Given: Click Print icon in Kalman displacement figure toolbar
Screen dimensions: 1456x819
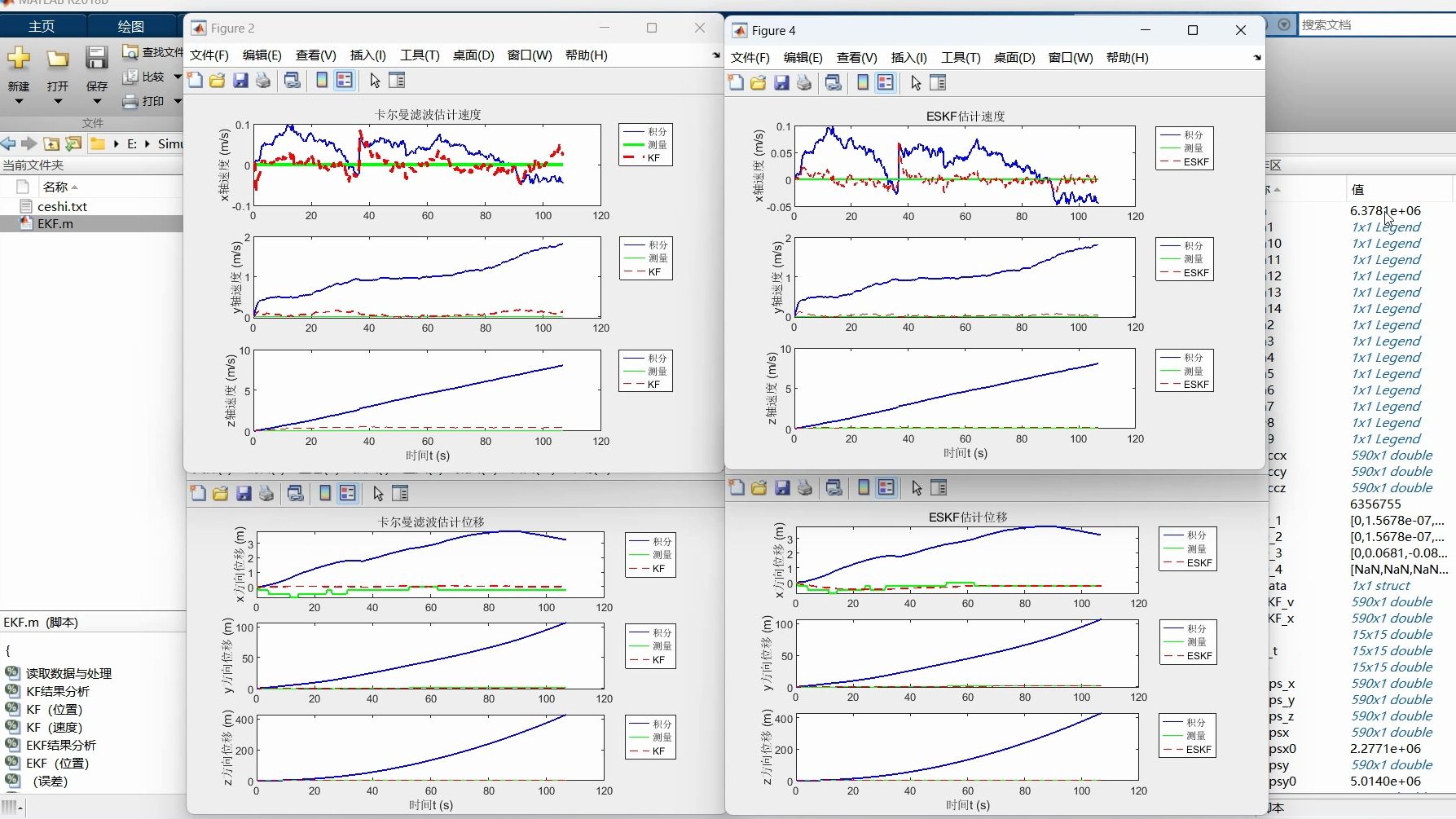Looking at the screenshot, I should (x=266, y=493).
